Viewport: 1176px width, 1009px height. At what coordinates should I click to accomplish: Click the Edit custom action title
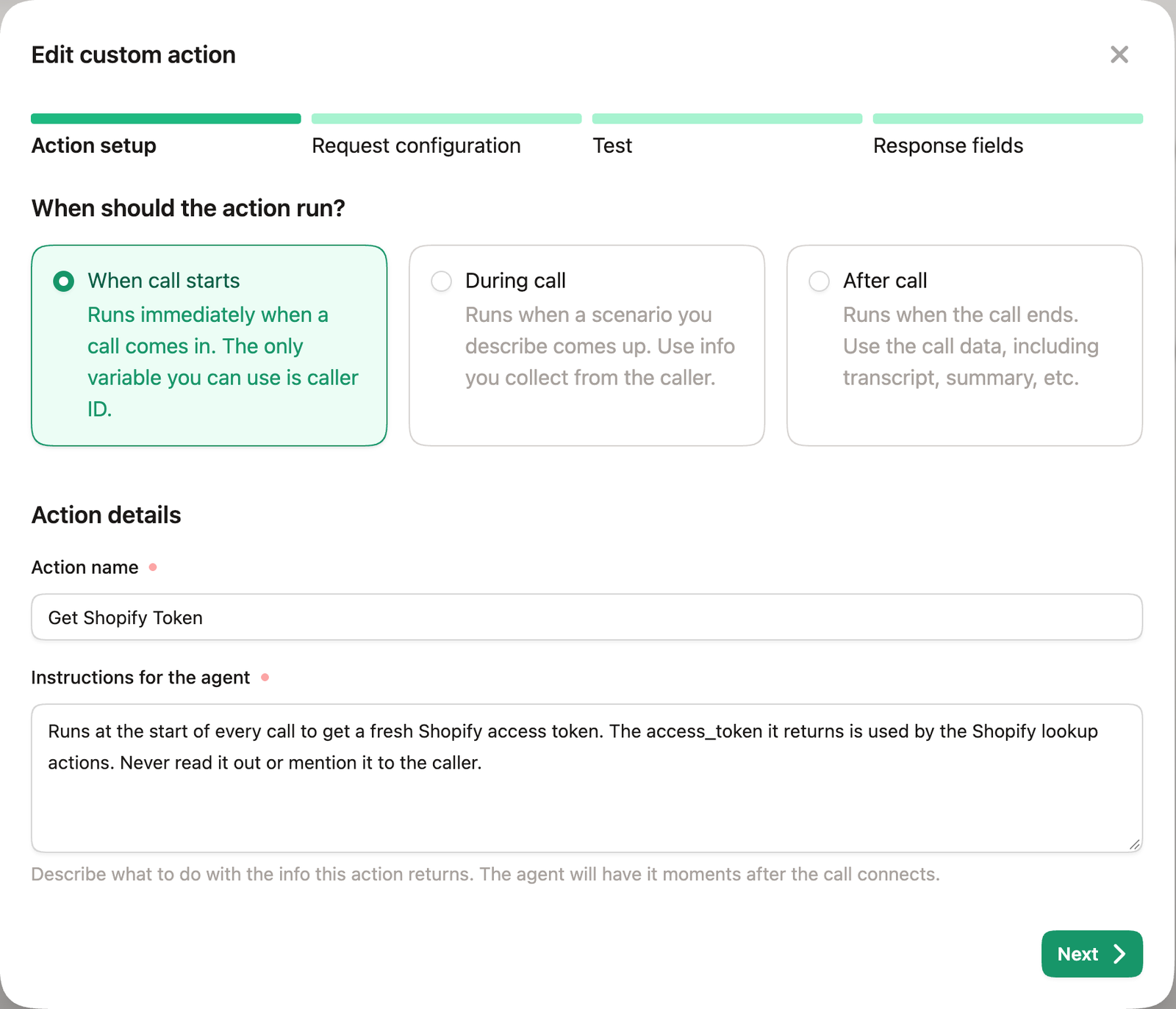[133, 55]
